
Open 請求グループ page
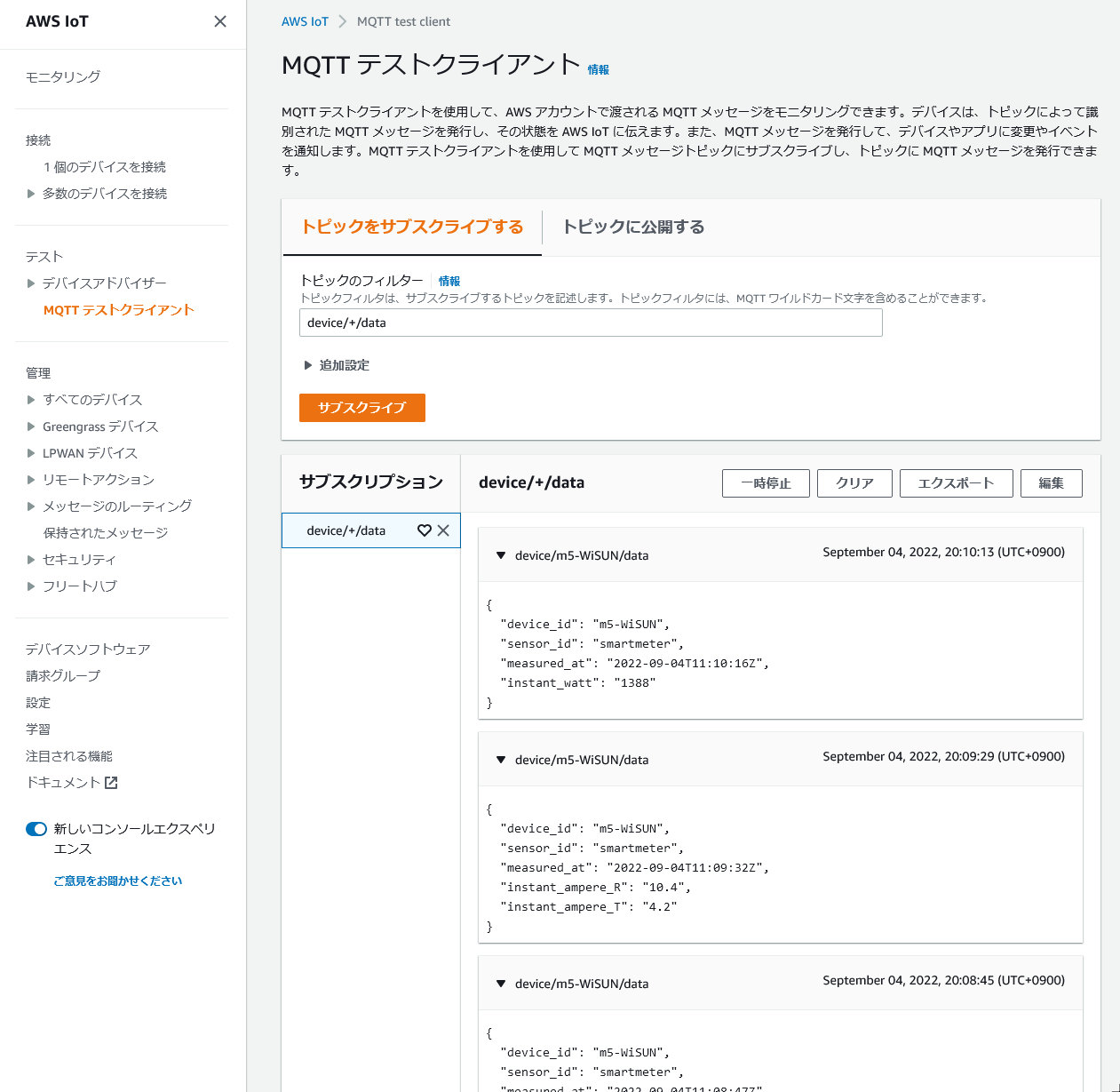click(x=63, y=676)
